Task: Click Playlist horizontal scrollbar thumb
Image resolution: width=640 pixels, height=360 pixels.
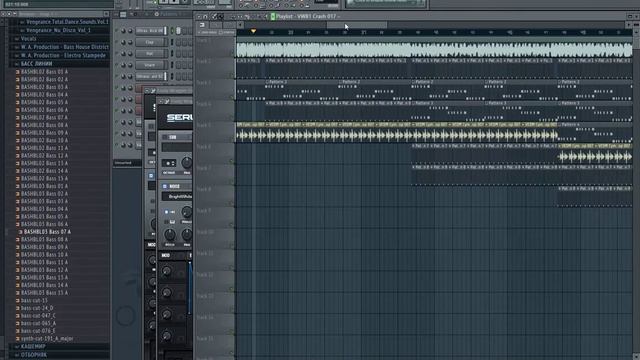Action: pos(356,25)
